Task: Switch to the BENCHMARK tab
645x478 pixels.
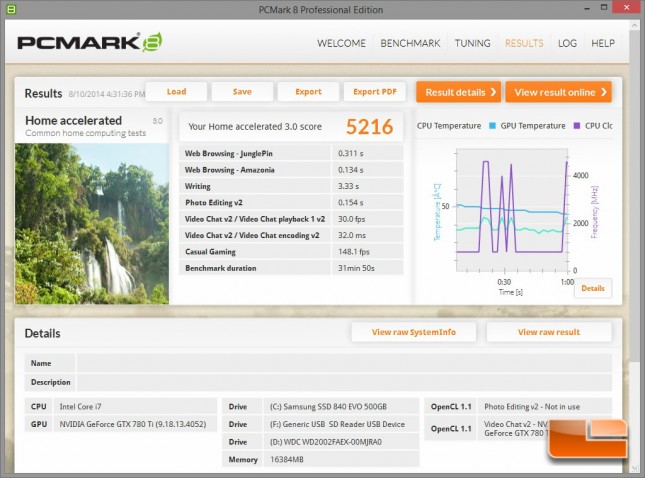Action: 410,43
